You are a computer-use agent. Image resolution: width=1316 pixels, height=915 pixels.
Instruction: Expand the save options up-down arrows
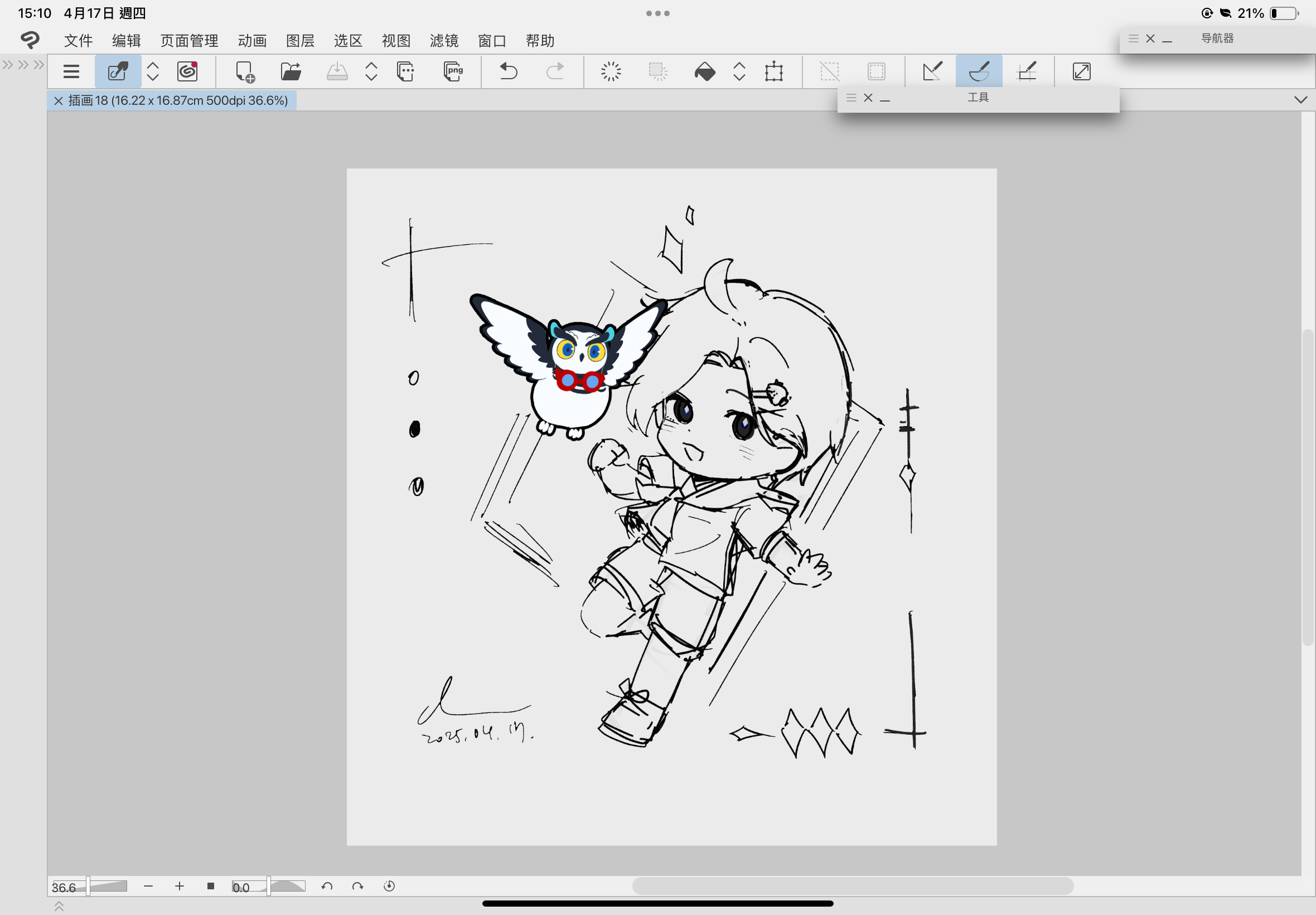371,71
